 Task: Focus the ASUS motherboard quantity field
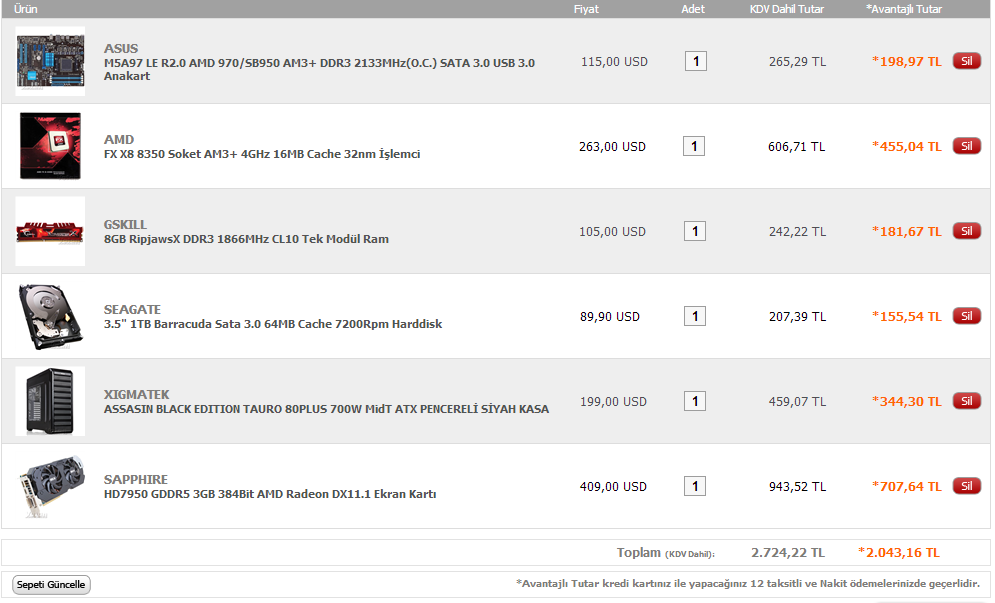point(695,62)
